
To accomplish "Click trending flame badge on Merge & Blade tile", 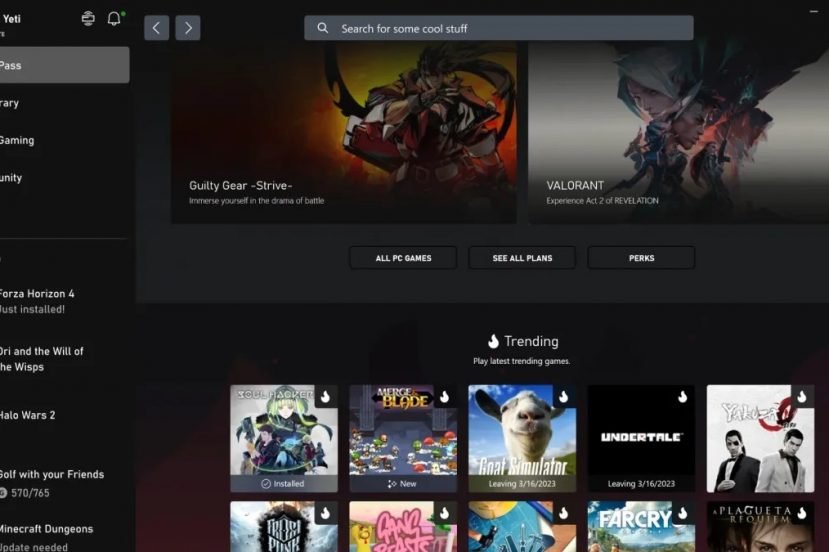I will (445, 396).
